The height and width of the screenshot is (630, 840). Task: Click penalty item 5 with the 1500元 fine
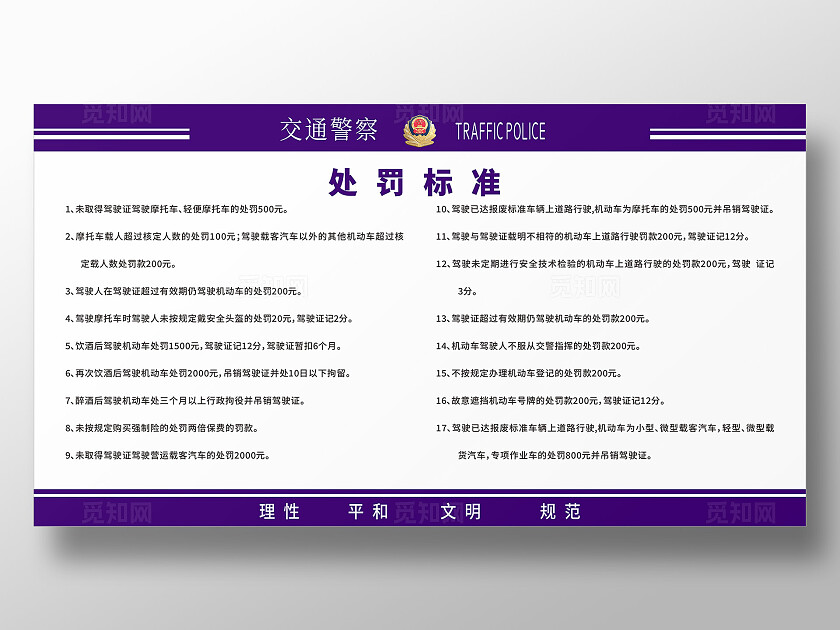click(202, 345)
